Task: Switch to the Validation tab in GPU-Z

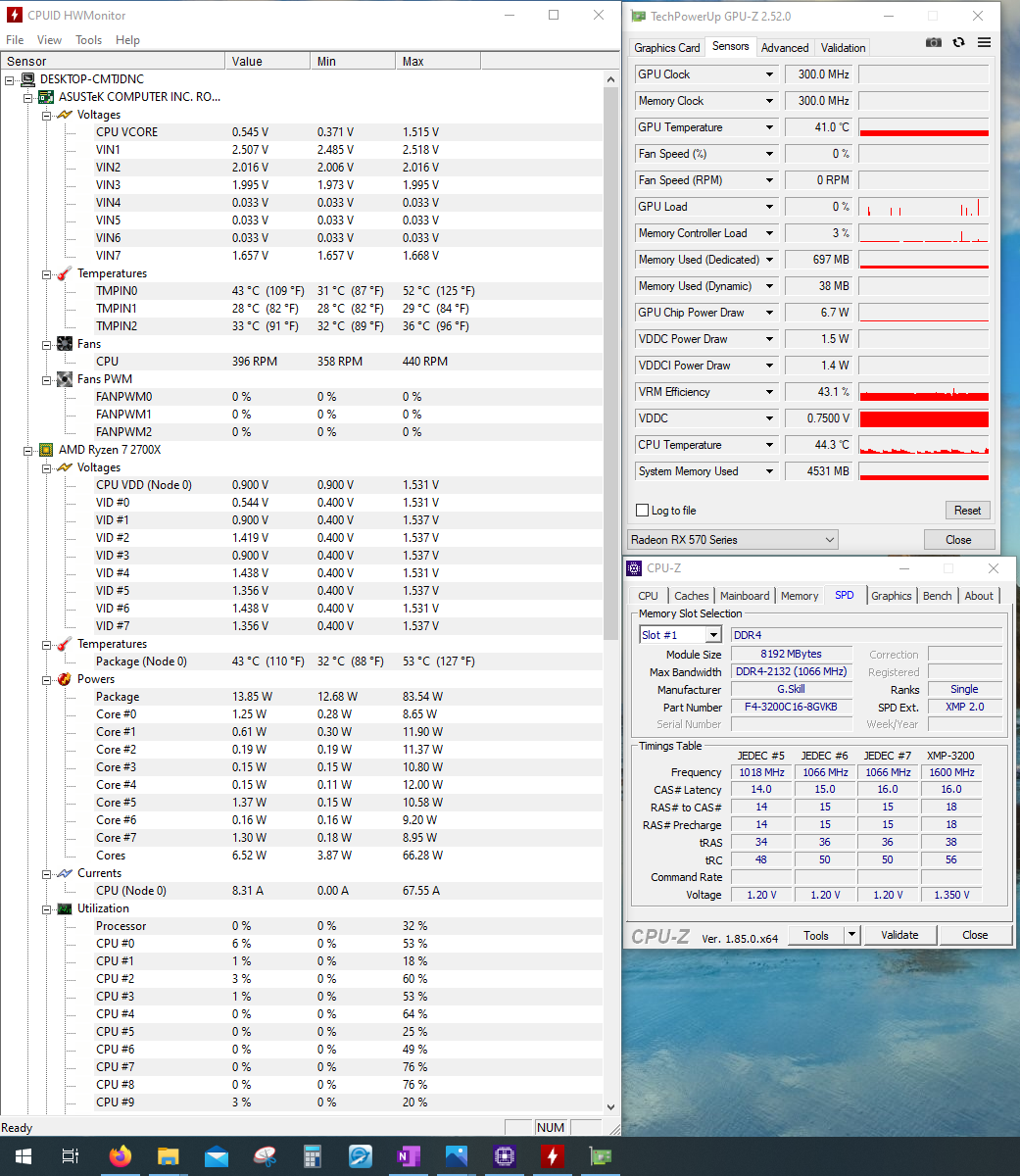Action: [x=844, y=48]
